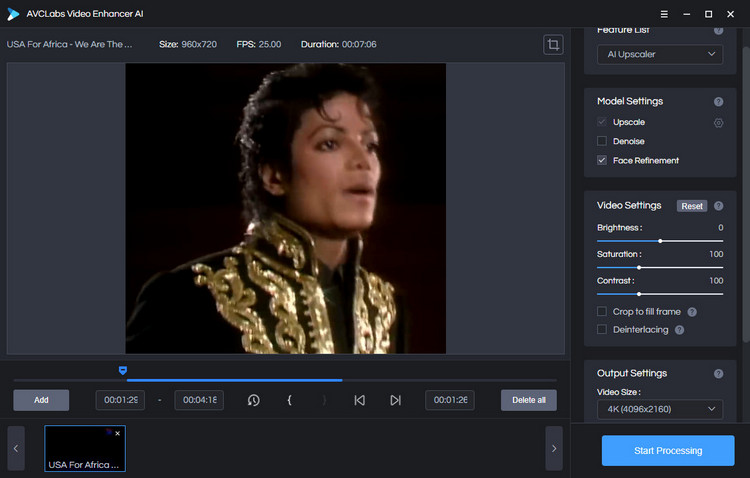Set trim end with right brace icon
Screen dimensions: 750x478
tap(324, 400)
